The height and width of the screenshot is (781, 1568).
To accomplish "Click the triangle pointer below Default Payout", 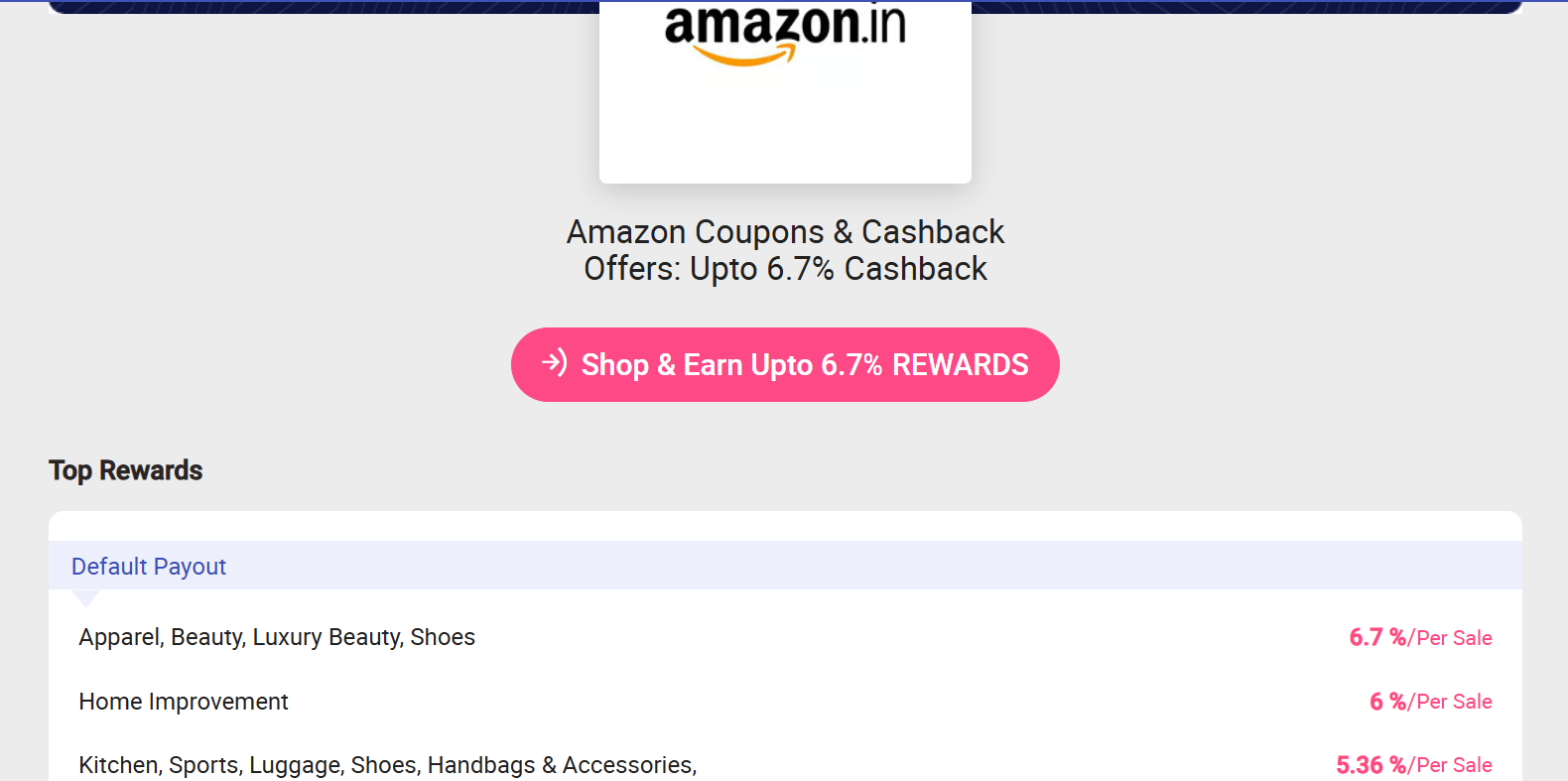I will click(x=86, y=597).
